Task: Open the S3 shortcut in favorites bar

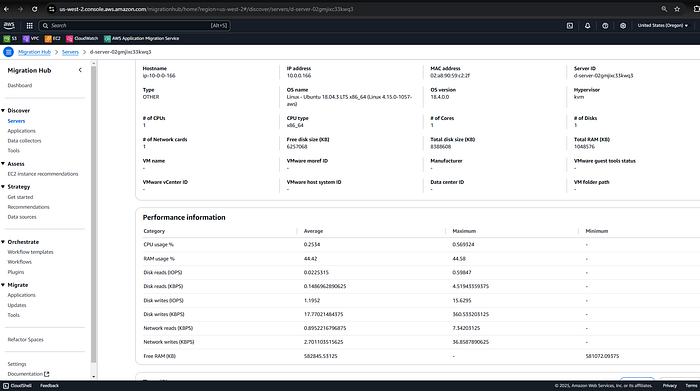Action: click(x=10, y=38)
